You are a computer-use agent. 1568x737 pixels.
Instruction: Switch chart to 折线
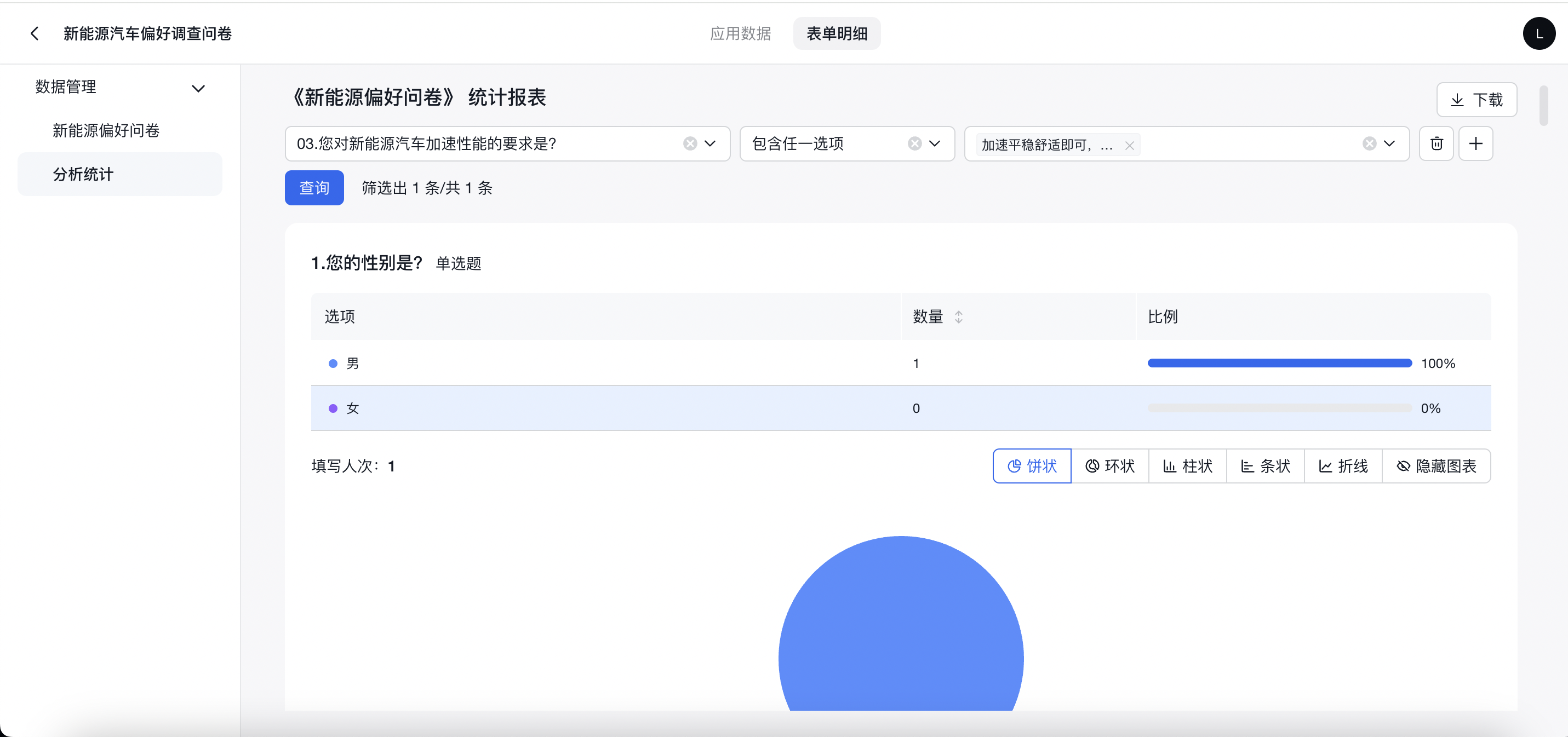pyautogui.click(x=1343, y=466)
